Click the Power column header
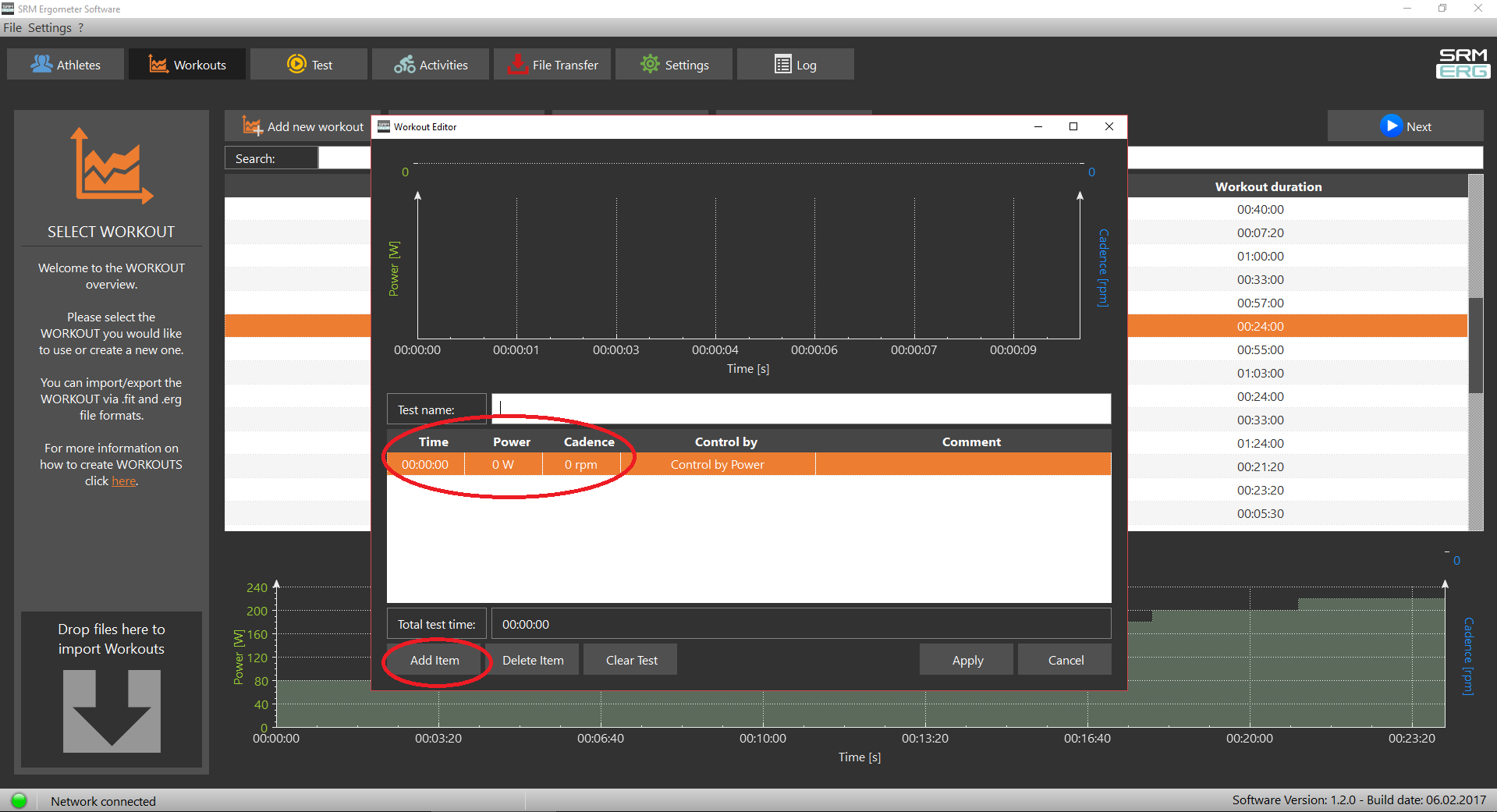Image resolution: width=1497 pixels, height=812 pixels. click(512, 441)
